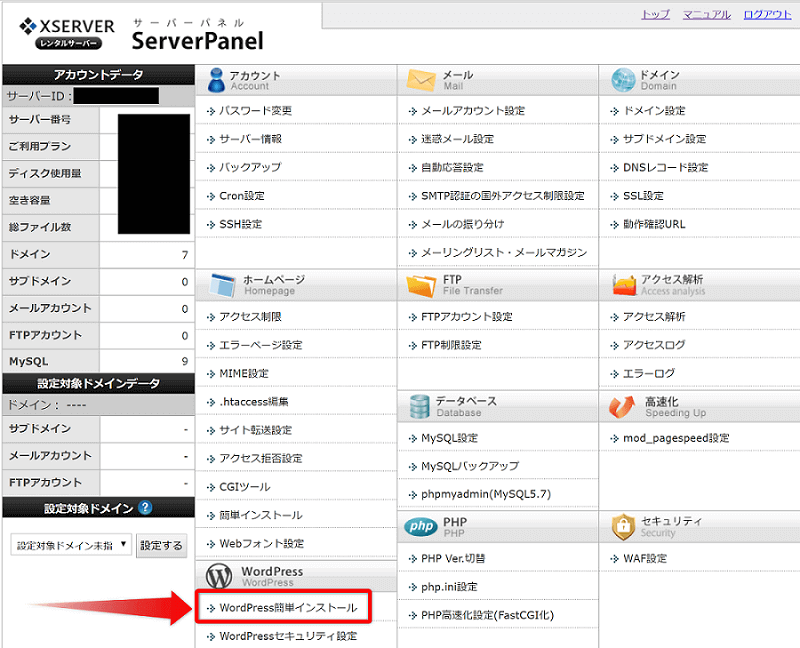Open WordPress簡単インストール
This screenshot has height=648, width=800.
tap(288, 608)
